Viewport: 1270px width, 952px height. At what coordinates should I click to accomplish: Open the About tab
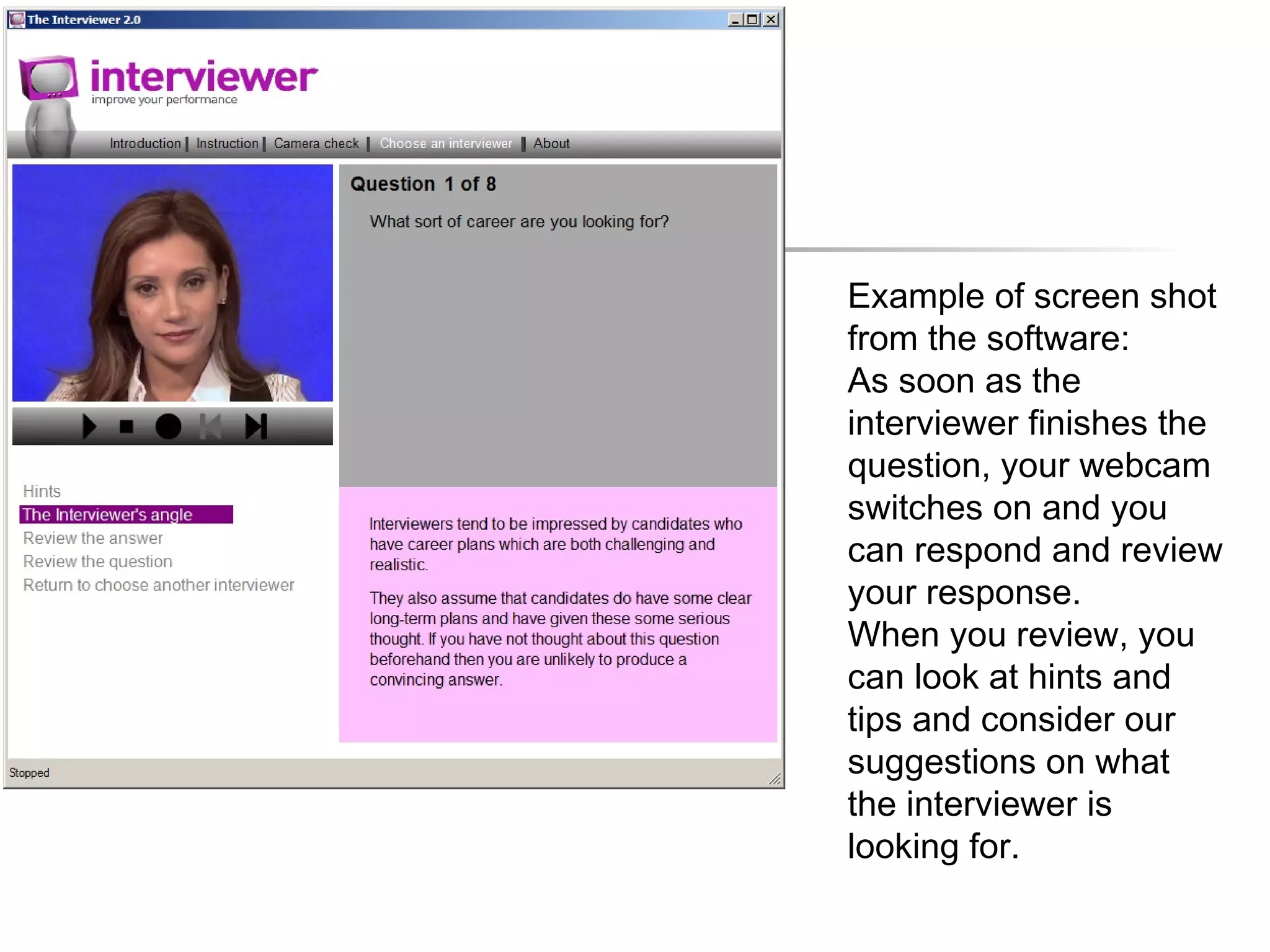pos(551,143)
